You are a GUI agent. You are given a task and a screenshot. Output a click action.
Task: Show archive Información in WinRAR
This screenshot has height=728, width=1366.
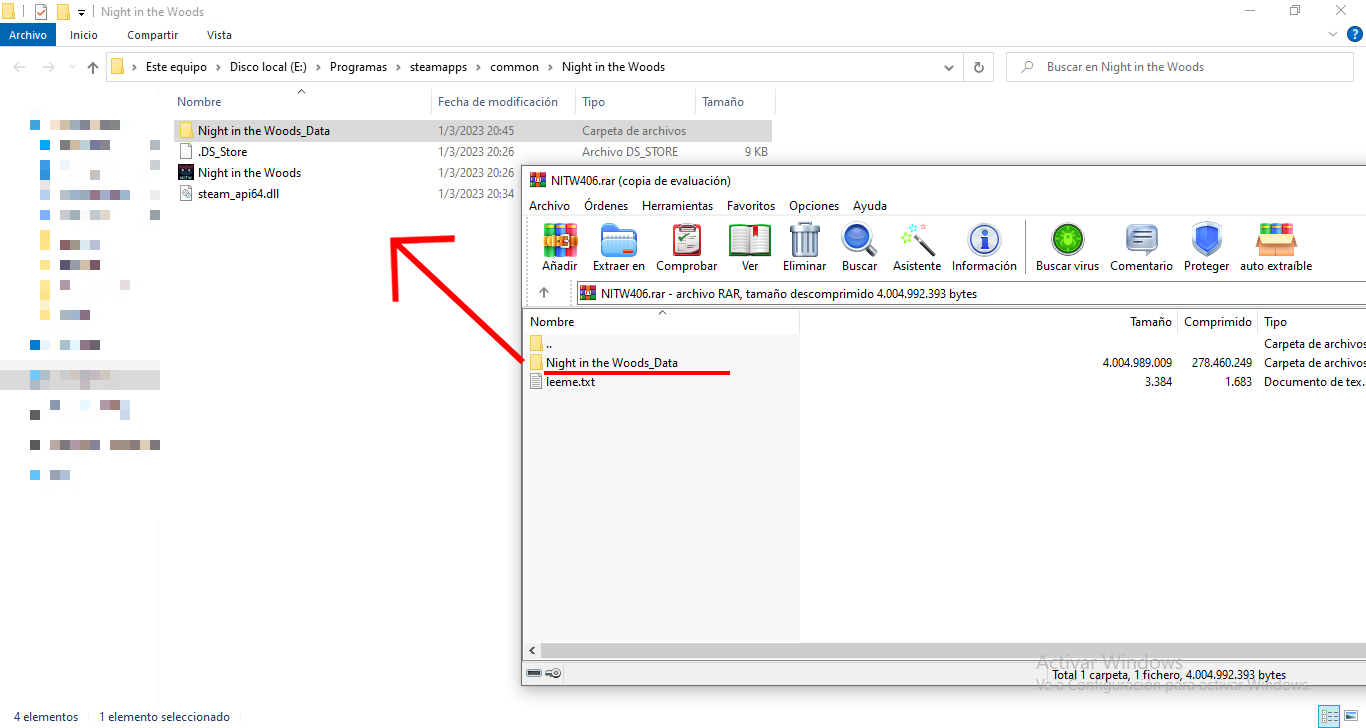click(984, 247)
